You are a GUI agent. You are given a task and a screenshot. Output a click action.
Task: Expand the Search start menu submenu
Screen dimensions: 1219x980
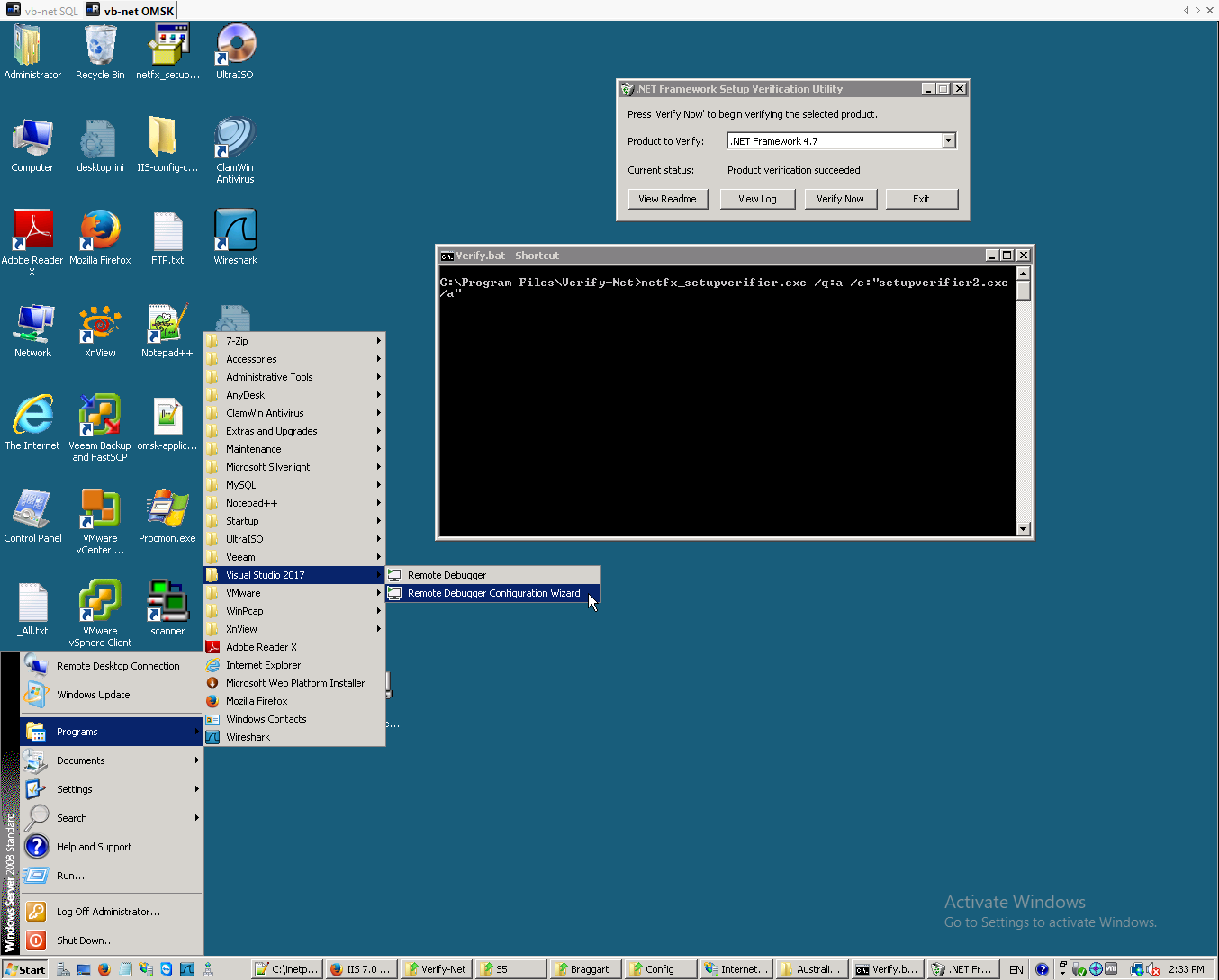click(x=112, y=818)
